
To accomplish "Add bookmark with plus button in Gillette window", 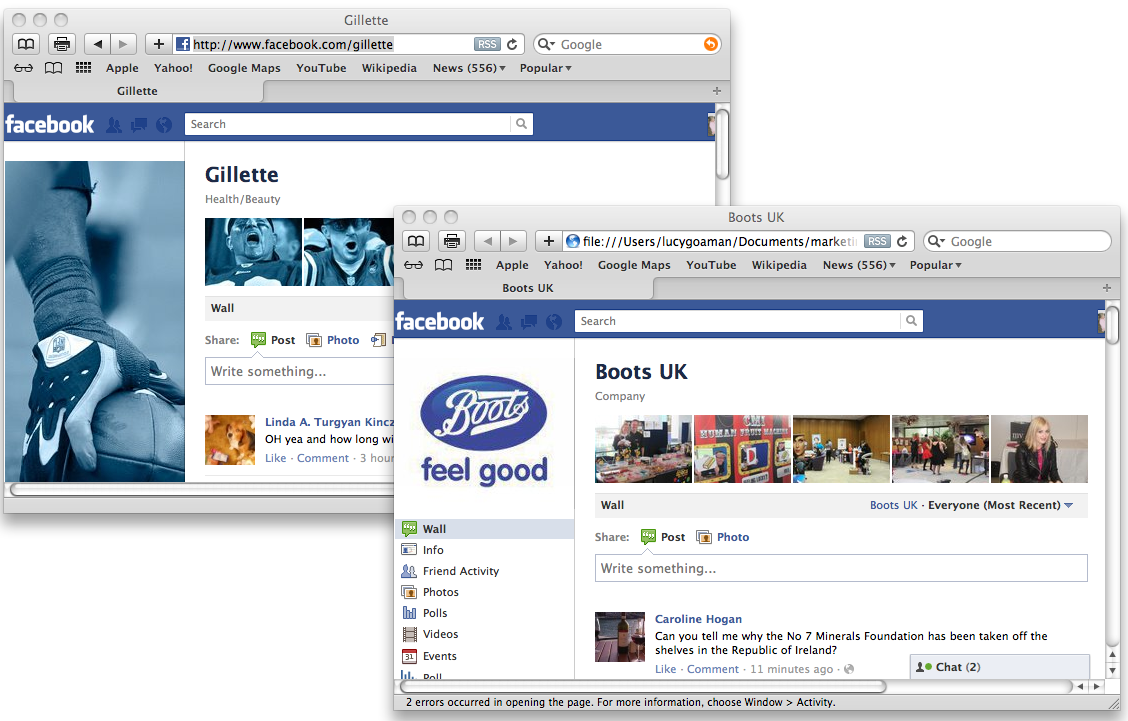I will (x=159, y=44).
